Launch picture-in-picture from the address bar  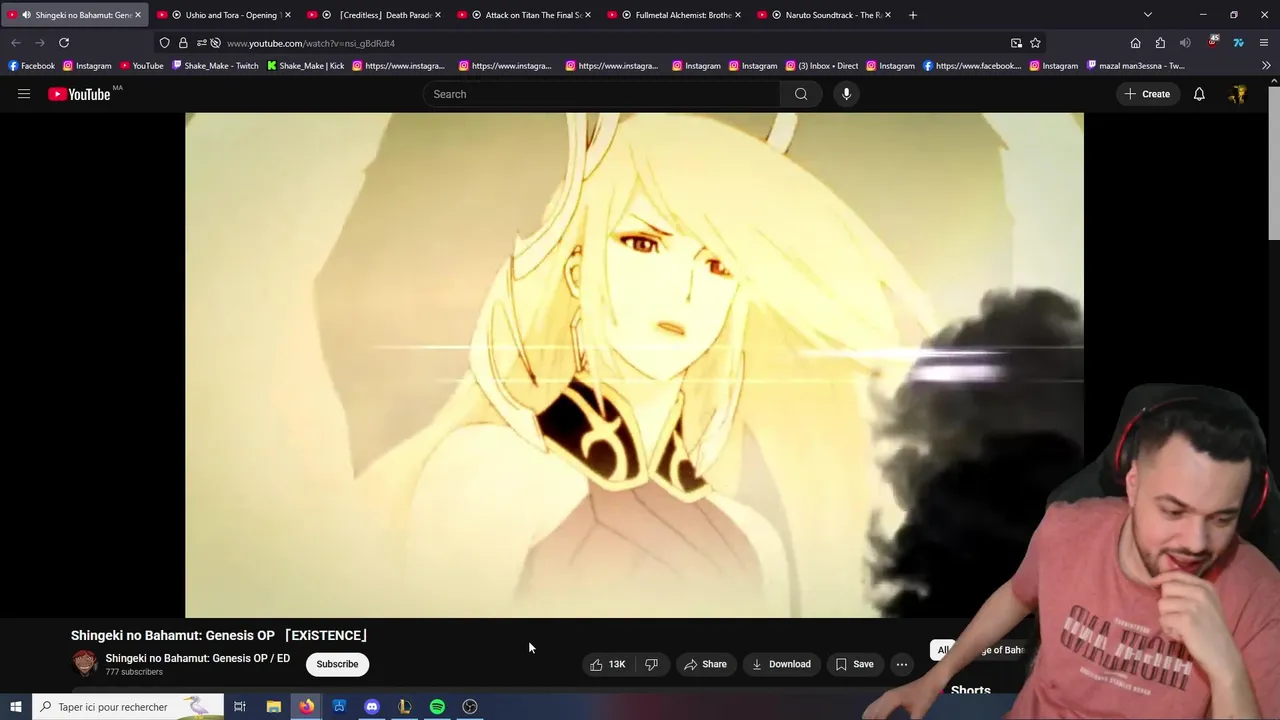coord(1016,43)
